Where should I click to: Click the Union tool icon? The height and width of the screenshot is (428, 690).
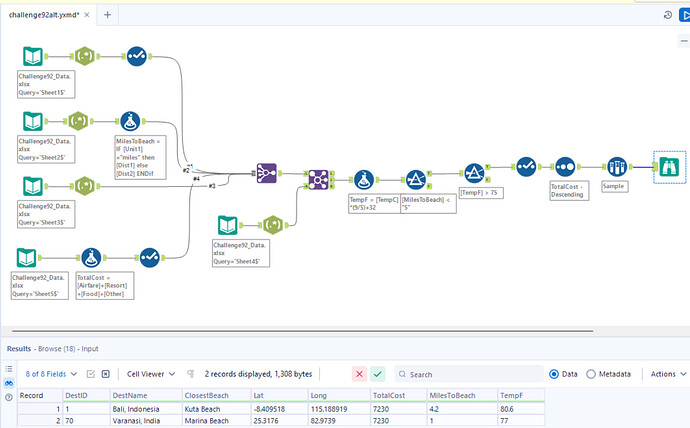click(266, 172)
